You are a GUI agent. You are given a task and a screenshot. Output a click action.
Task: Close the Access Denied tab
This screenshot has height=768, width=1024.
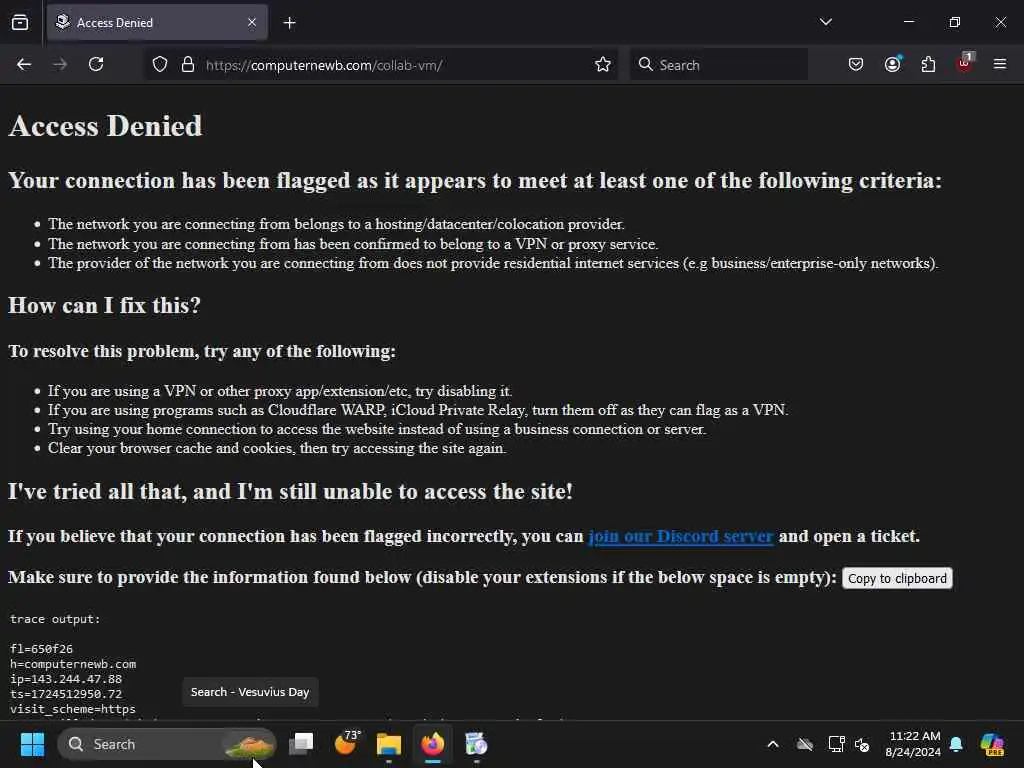[x=252, y=22]
